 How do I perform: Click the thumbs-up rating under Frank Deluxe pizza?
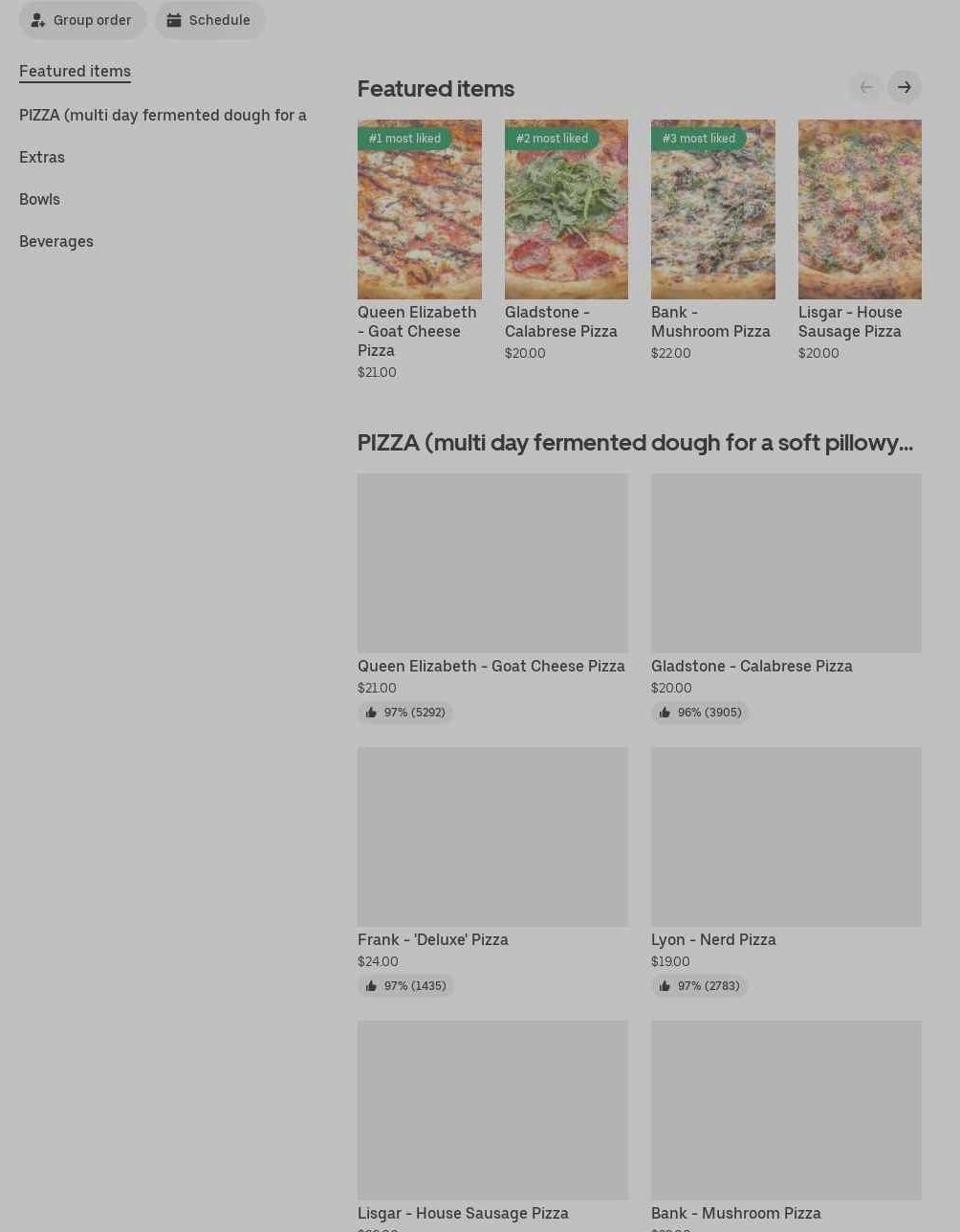(x=405, y=986)
